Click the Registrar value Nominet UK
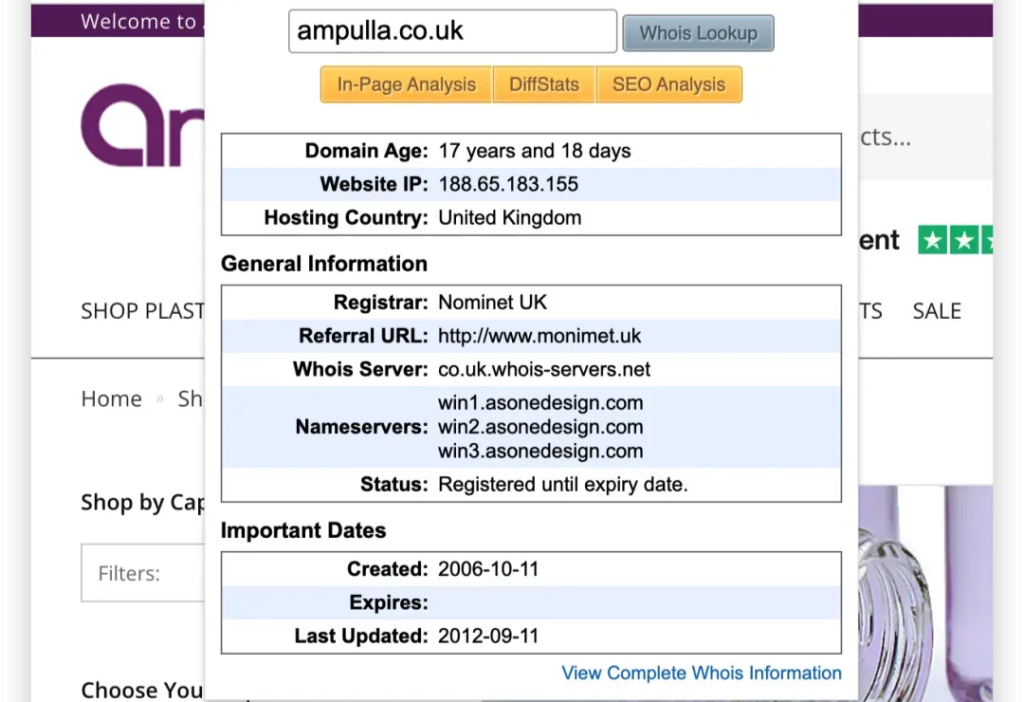The width and height of the screenshot is (1024, 702). coord(492,302)
